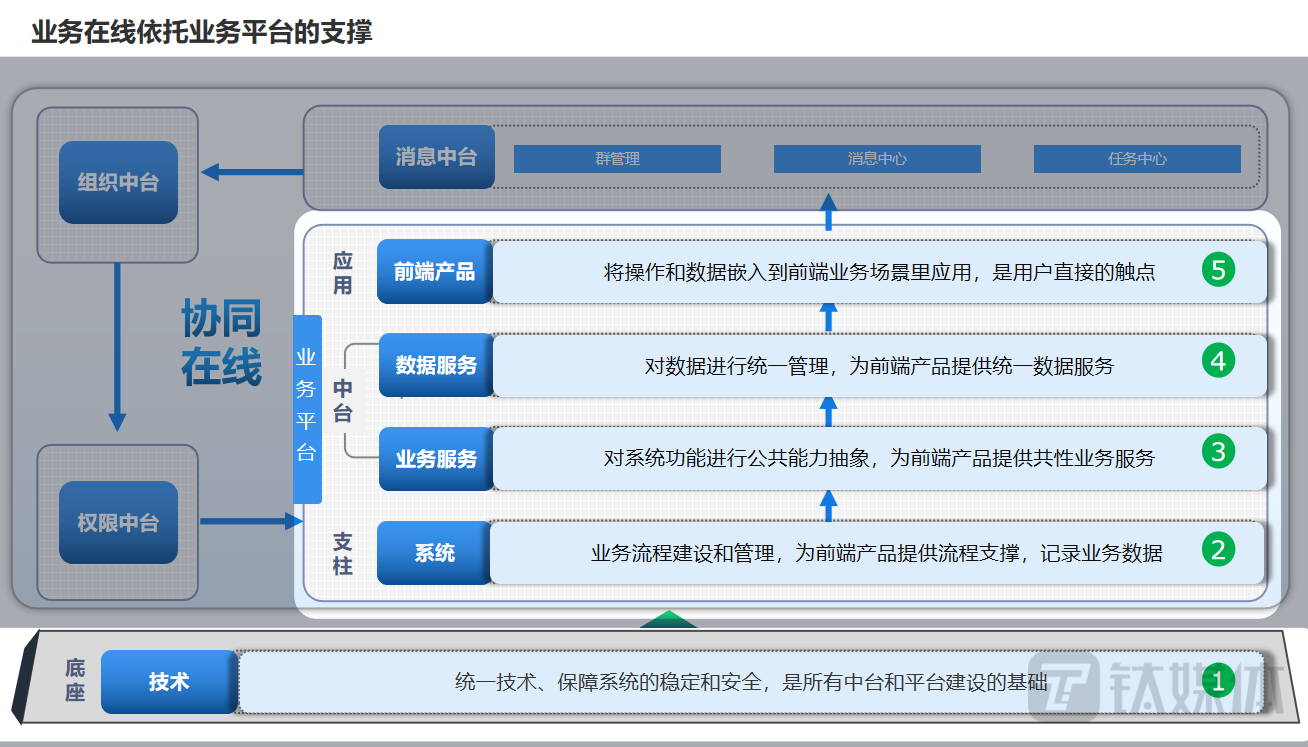Click the 消息中台 label block
Screen dimensions: 1308x747
coord(436,157)
